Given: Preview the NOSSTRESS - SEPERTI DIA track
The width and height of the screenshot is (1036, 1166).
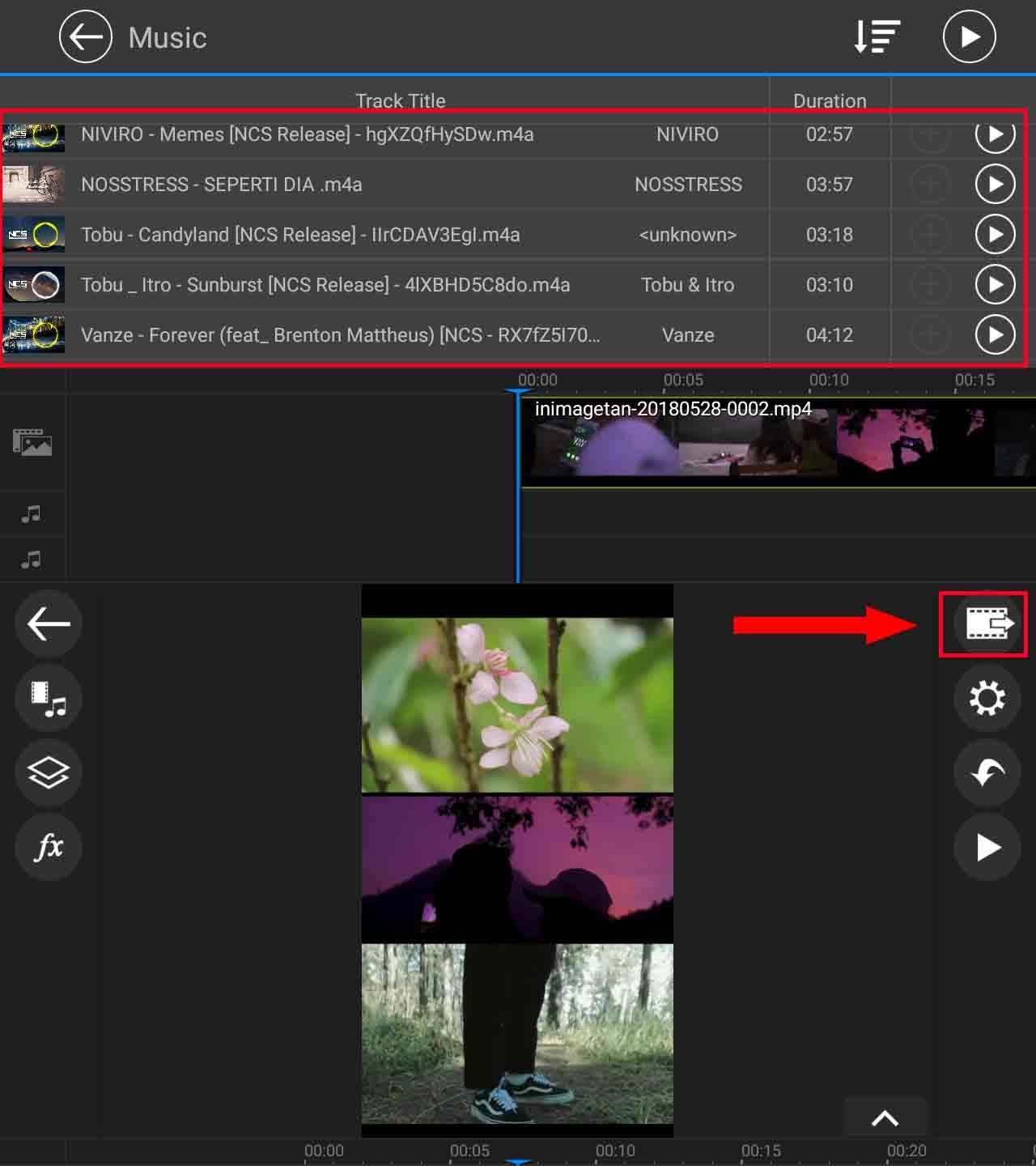Looking at the screenshot, I should pos(995,185).
